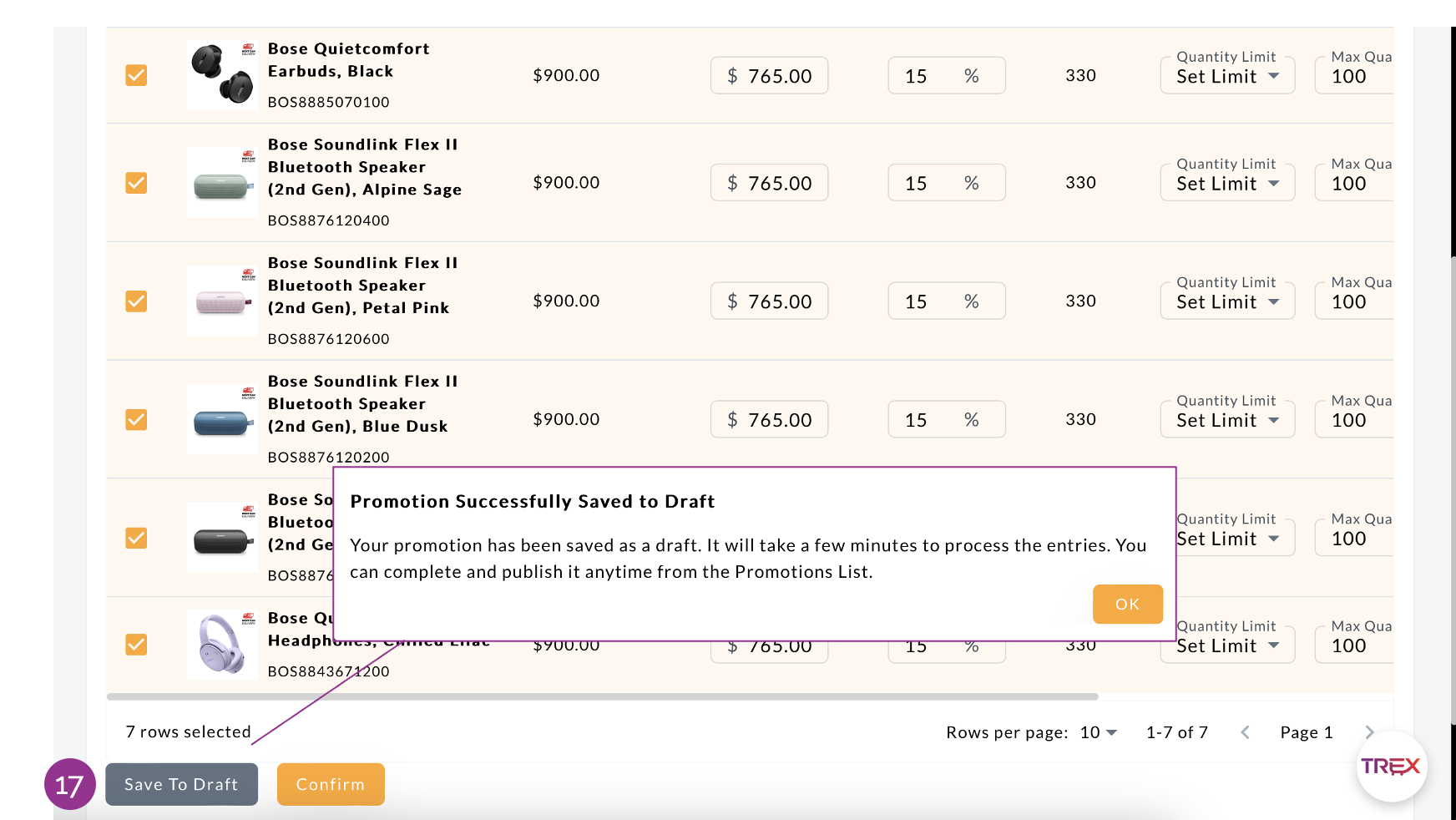Open the Alpine Sage speaker thumbnail
Image resolution: width=1456 pixels, height=820 pixels.
pyautogui.click(x=222, y=183)
